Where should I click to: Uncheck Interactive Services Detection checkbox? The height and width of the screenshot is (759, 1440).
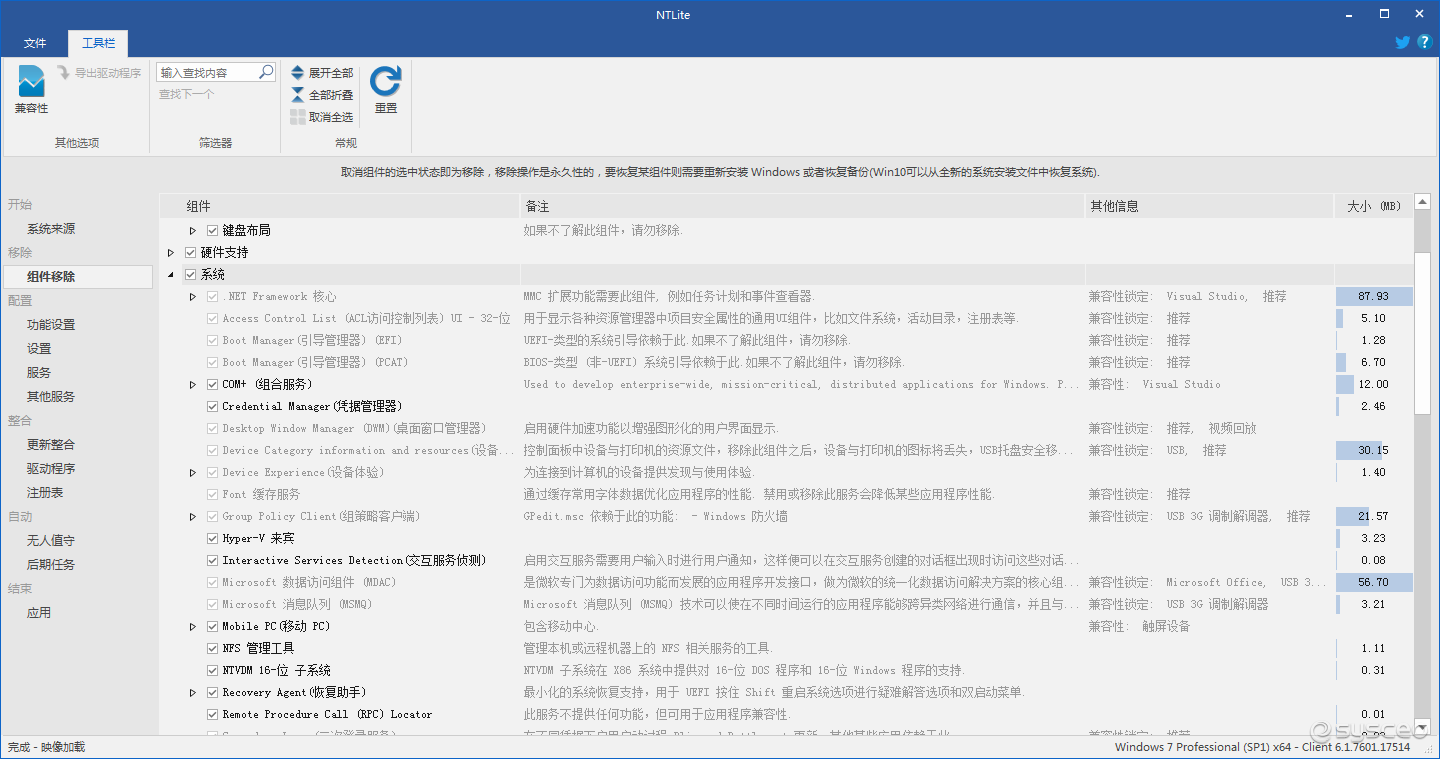pos(212,561)
